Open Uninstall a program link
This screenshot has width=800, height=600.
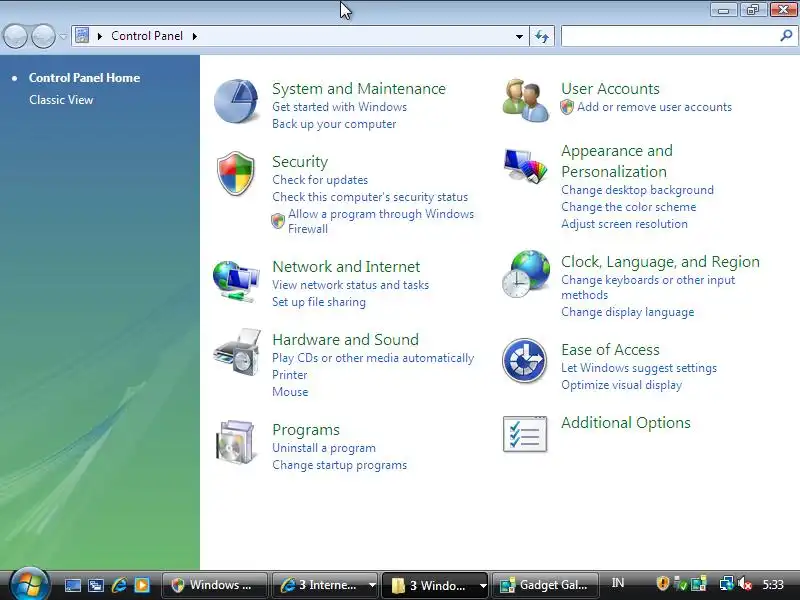(324, 448)
